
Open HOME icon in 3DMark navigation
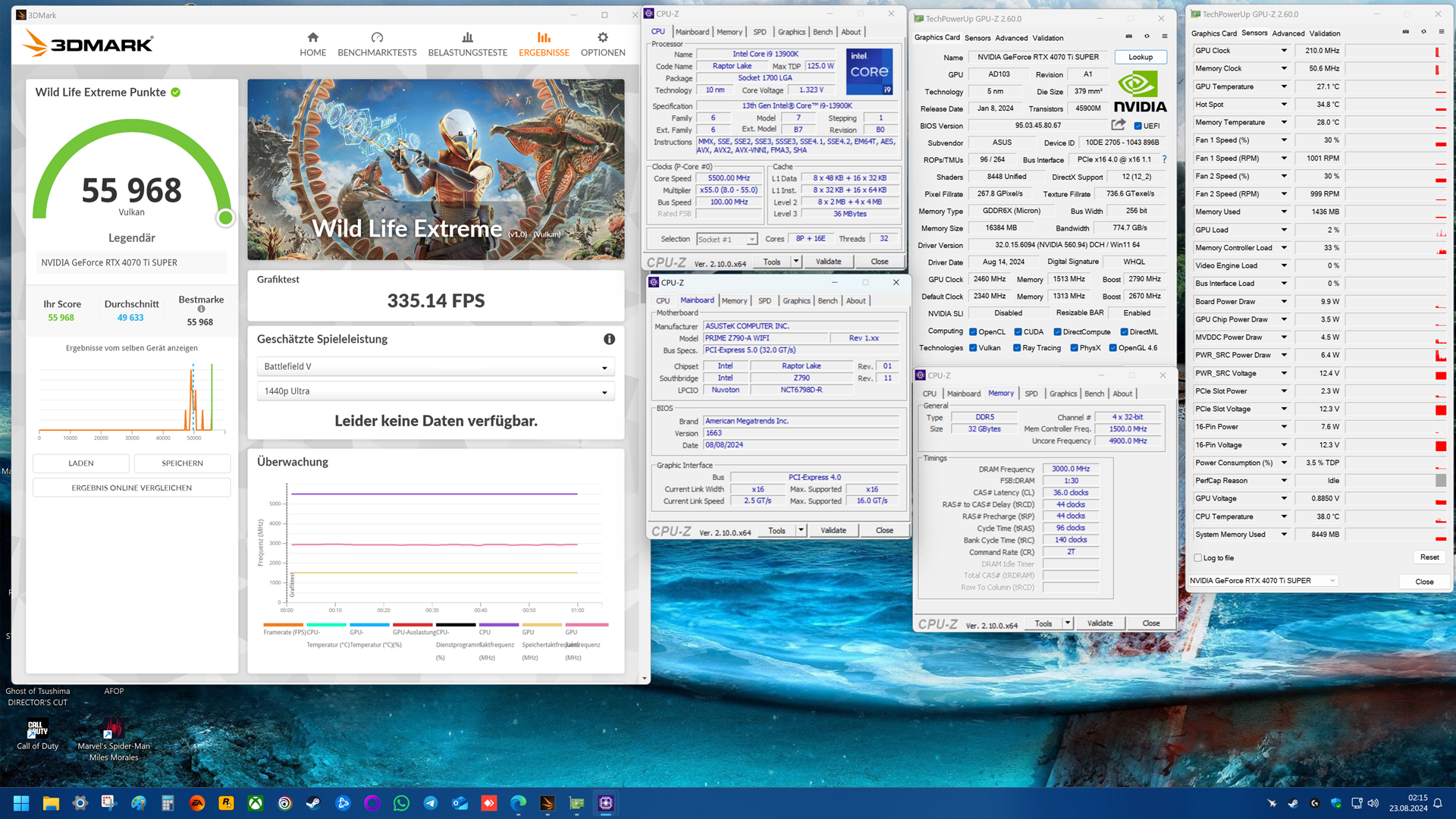[x=312, y=37]
